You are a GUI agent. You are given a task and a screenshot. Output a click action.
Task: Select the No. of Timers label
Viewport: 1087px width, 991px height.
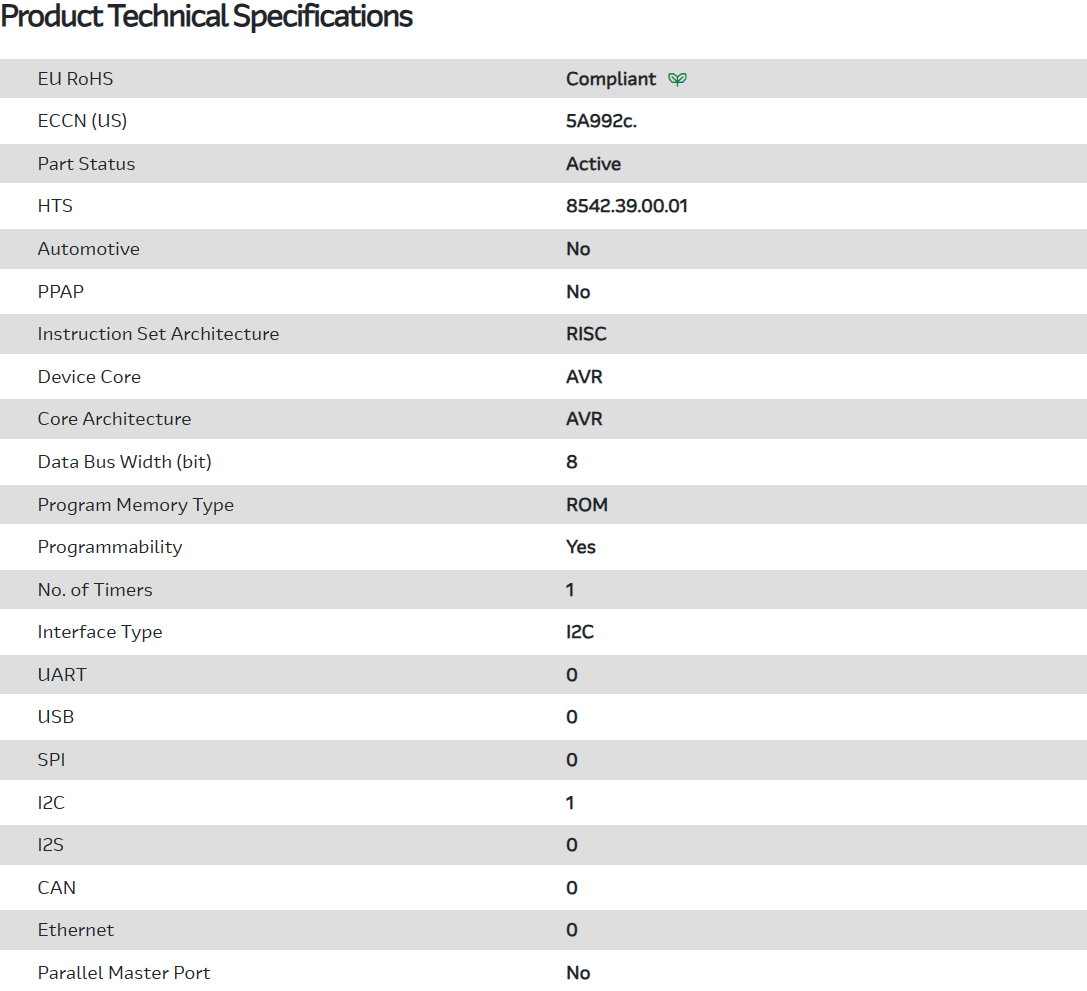coord(95,590)
